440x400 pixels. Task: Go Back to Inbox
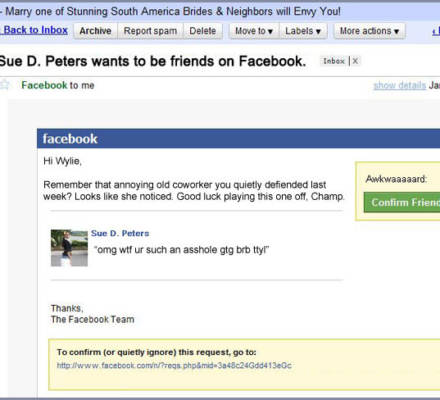tap(35, 30)
